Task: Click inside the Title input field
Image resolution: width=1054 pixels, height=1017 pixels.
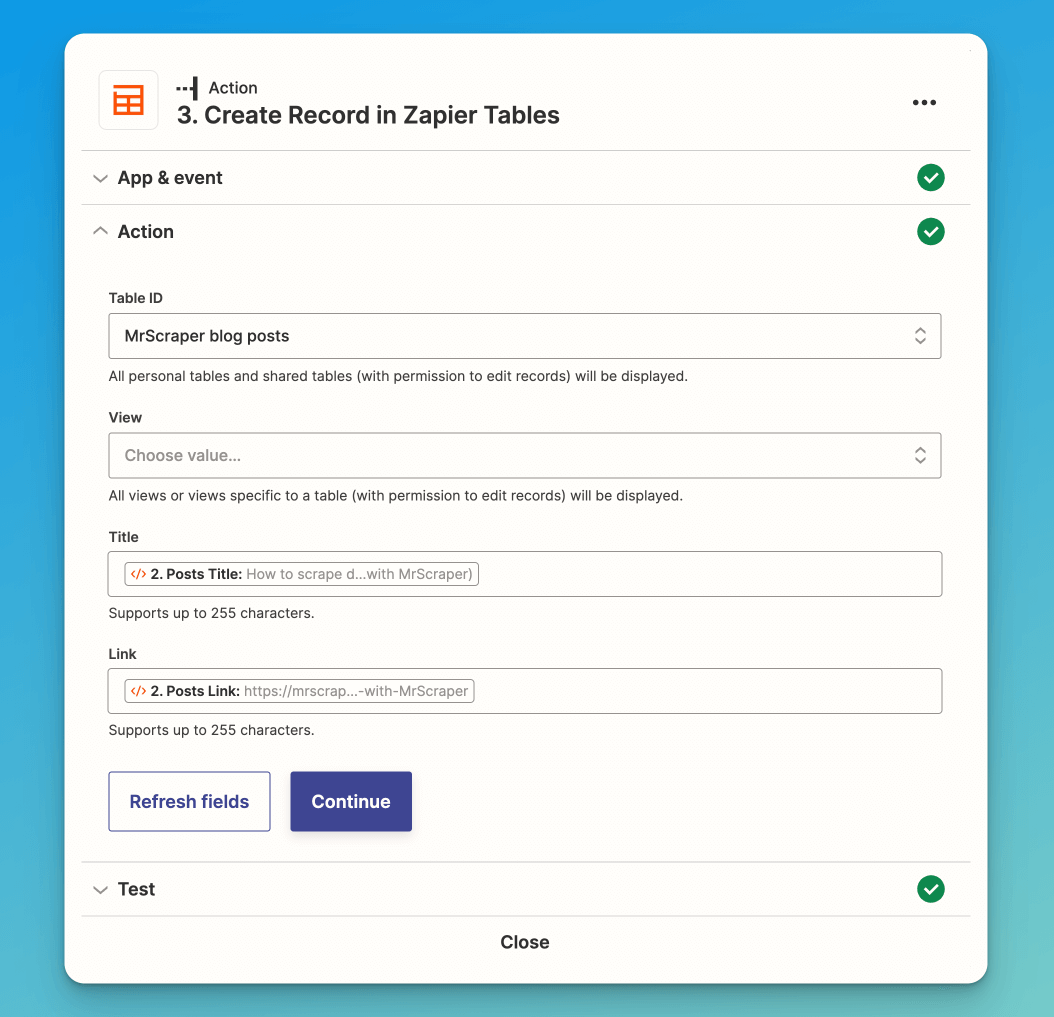Action: coord(700,574)
